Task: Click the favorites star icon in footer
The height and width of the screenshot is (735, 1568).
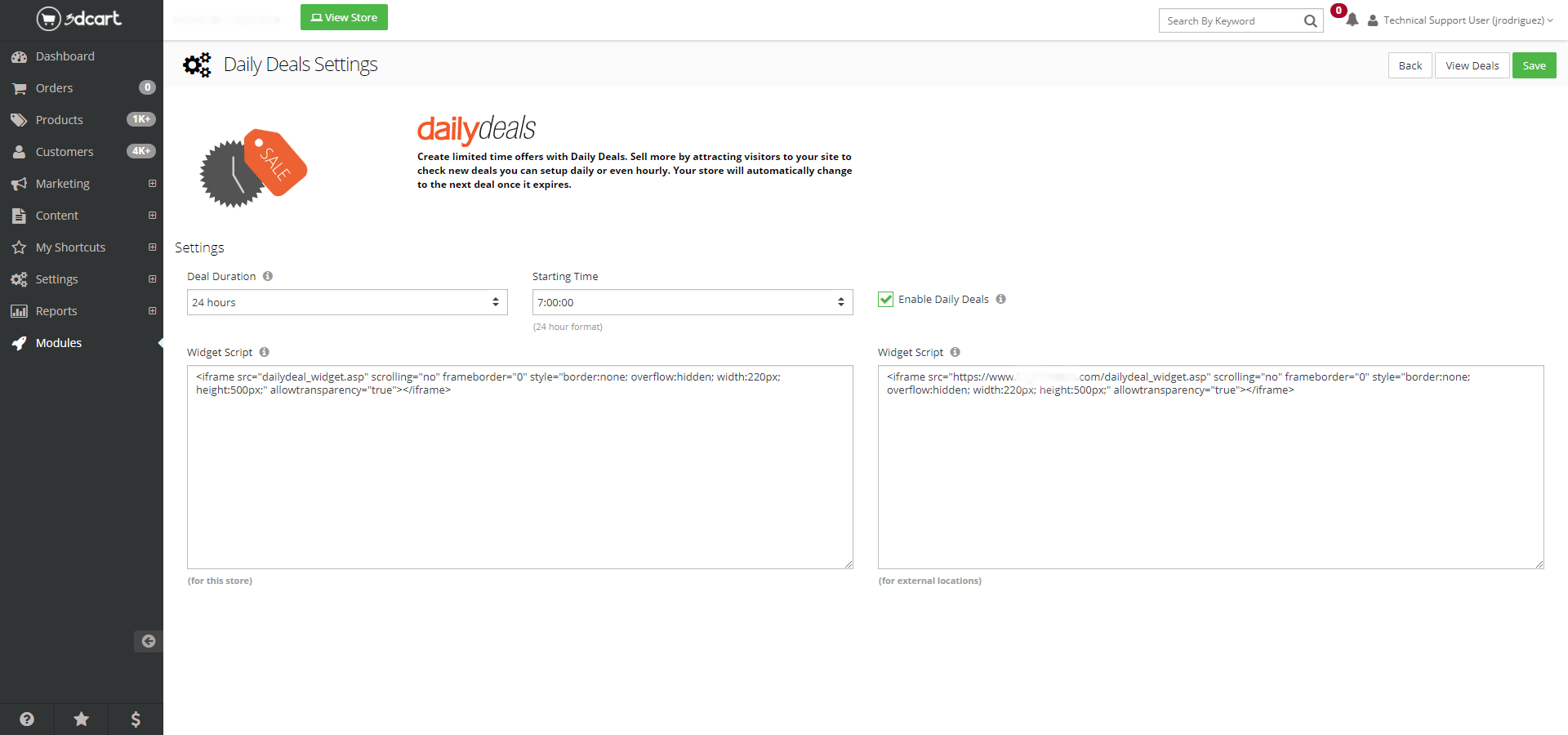Action: (x=82, y=719)
